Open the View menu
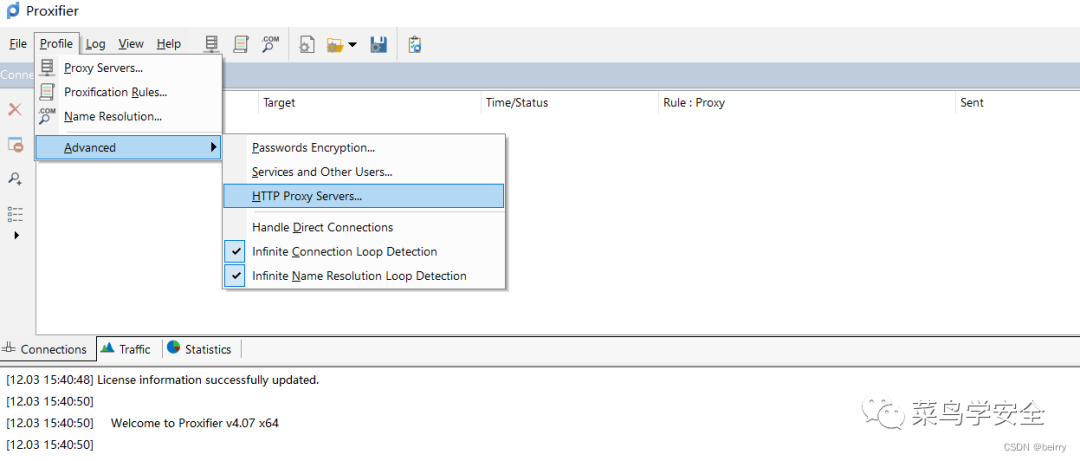1080x461 pixels. 131,44
